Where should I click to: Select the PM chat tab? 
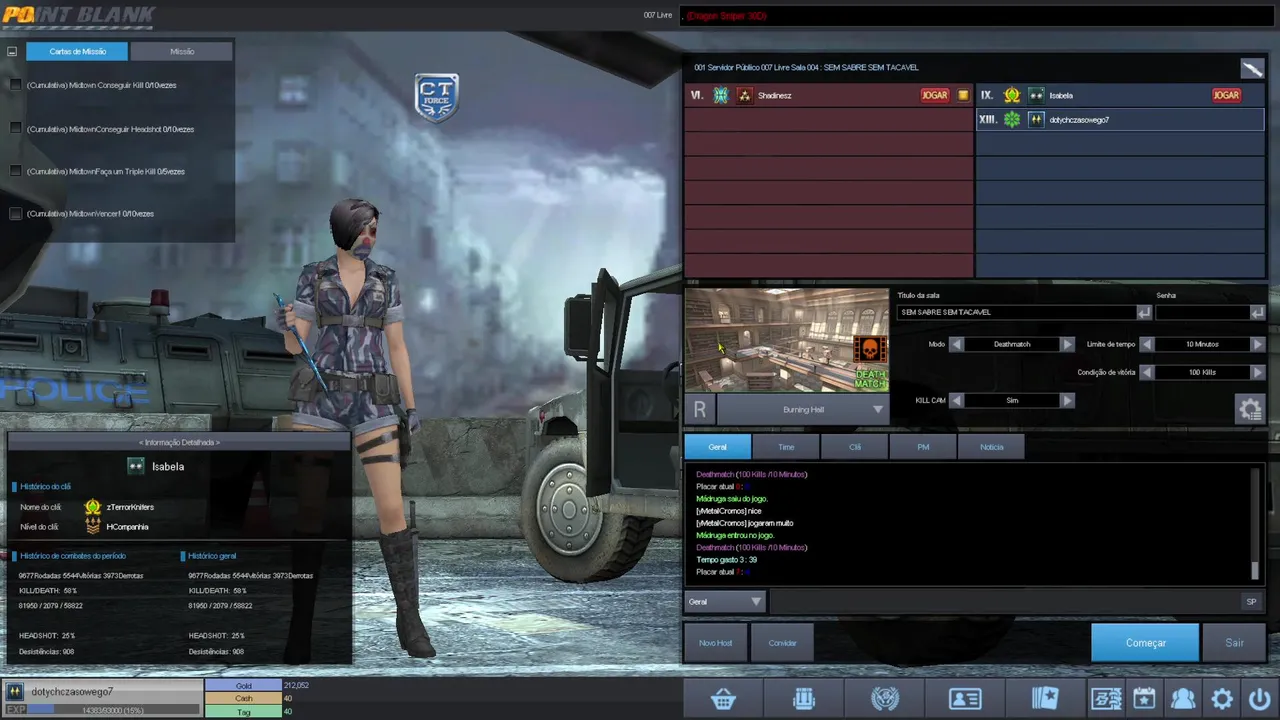tap(923, 447)
